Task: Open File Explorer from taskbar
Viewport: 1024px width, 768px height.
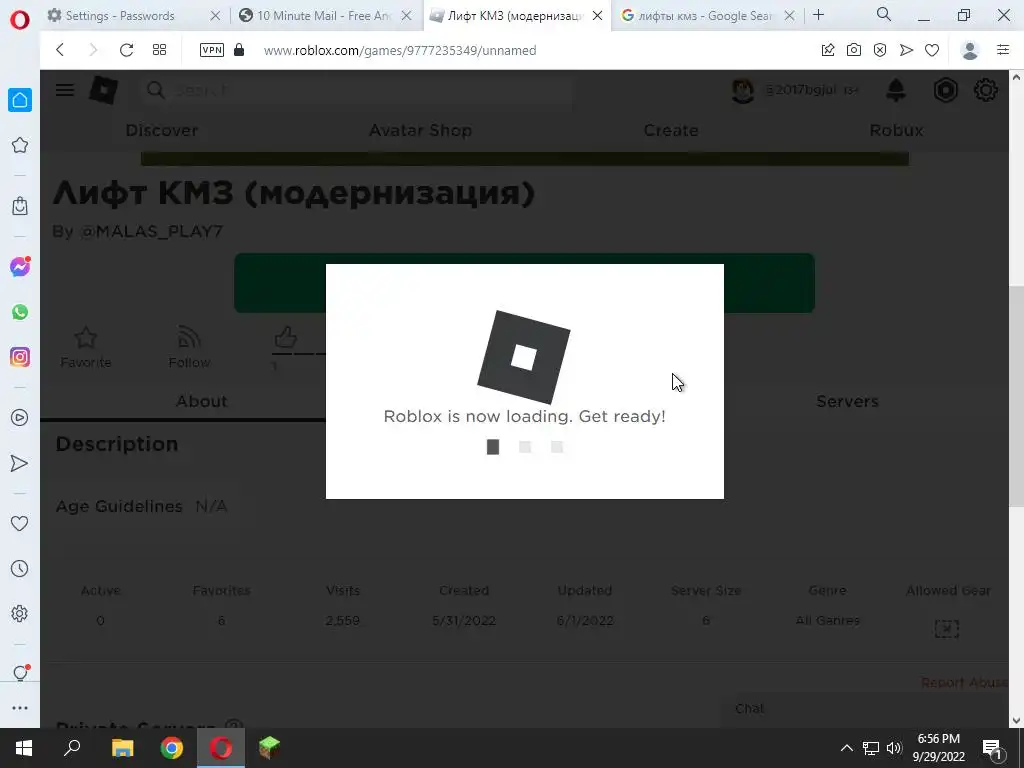Action: pos(122,748)
